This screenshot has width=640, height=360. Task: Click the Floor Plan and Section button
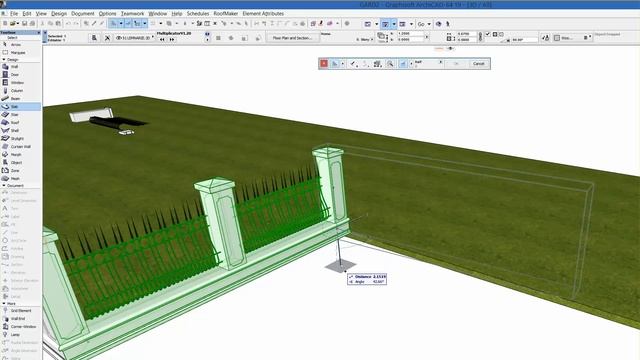point(292,38)
